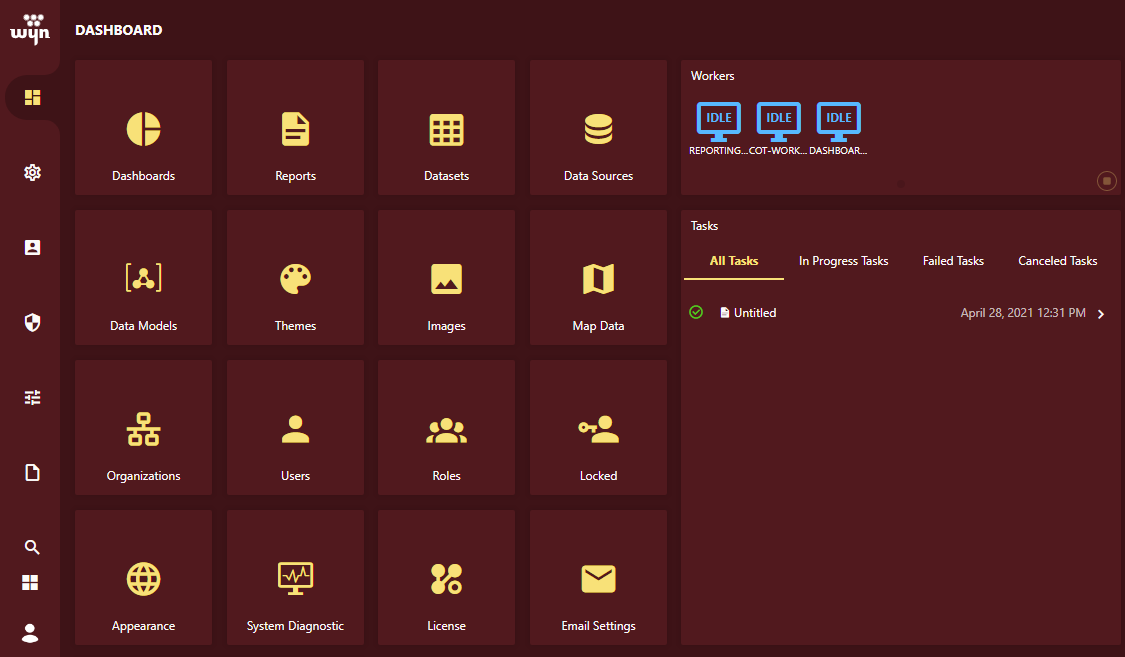Click the Email Settings envelope icon
1125x657 pixels.
[598, 578]
